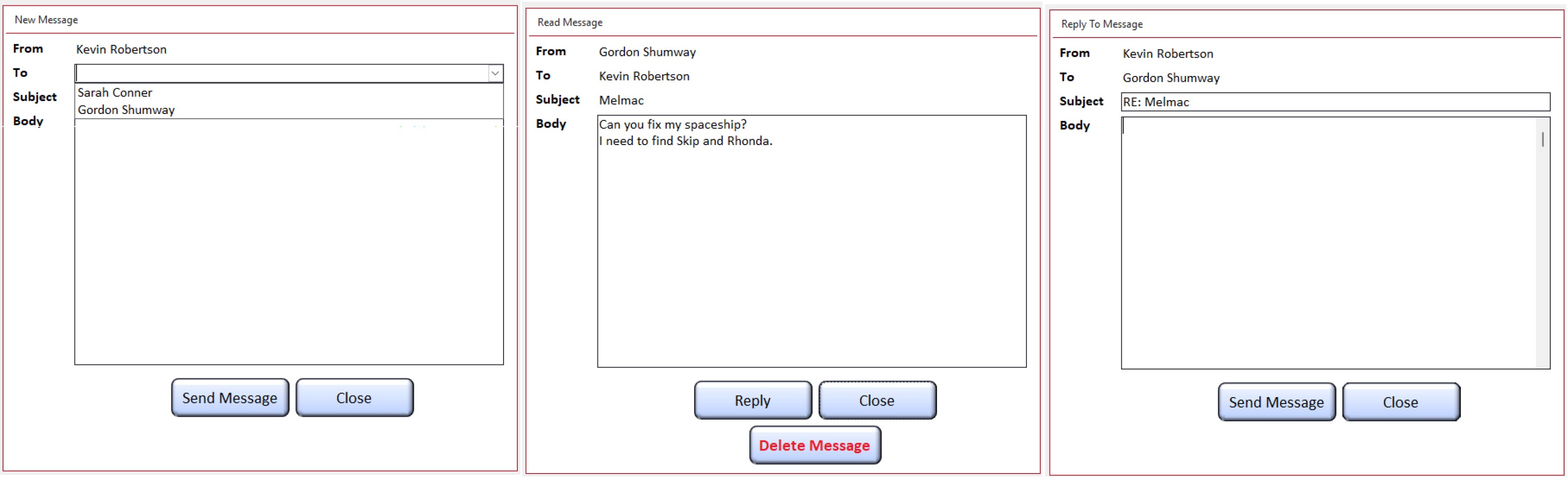Click the Reply To Message panel title
1568x480 pixels.
click(x=1101, y=24)
